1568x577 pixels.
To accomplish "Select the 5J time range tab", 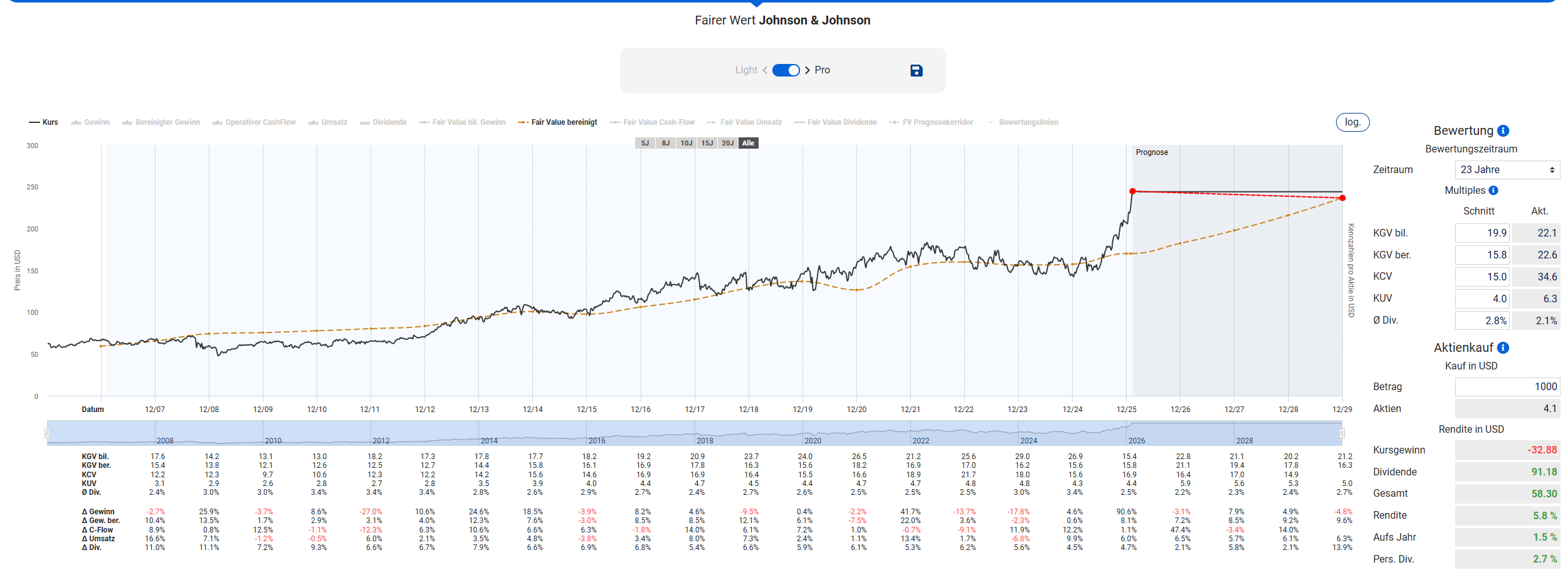I will tap(645, 143).
